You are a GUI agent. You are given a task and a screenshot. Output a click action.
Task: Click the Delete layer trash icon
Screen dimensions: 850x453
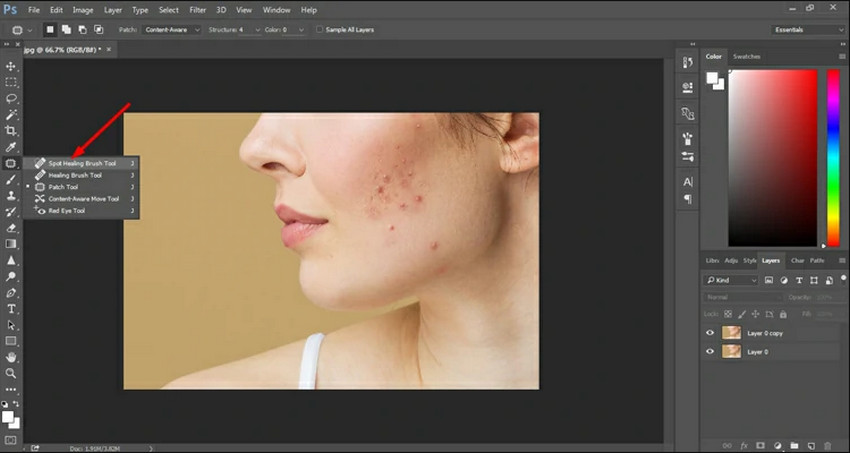click(x=827, y=445)
